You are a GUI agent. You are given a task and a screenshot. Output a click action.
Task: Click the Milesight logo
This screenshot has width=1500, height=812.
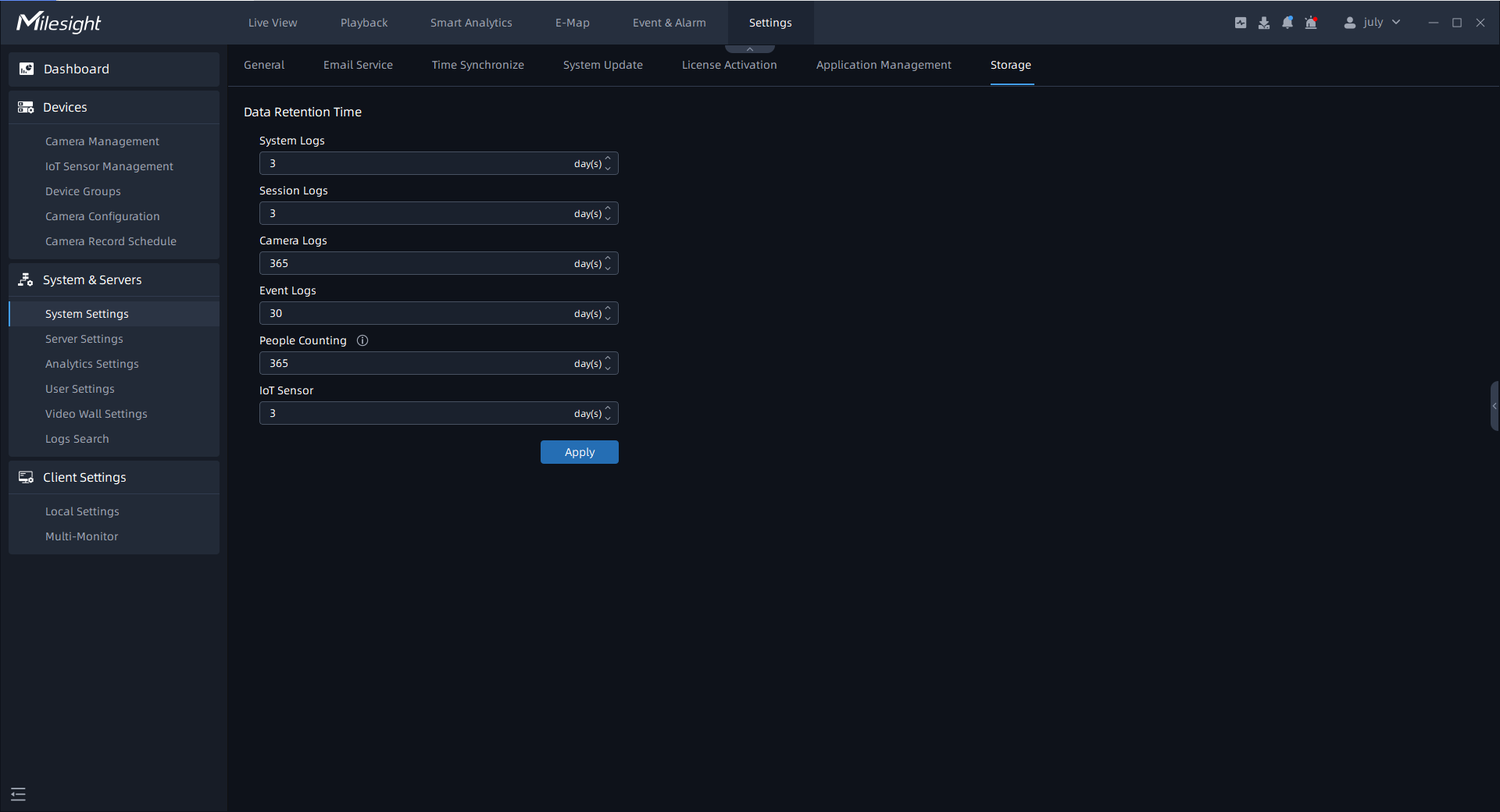coord(59,23)
